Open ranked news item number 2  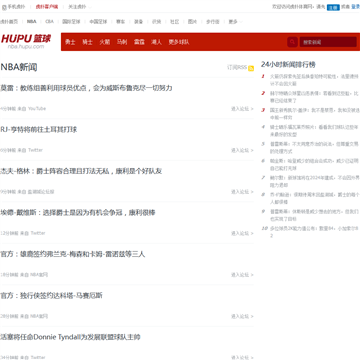coord(314,97)
